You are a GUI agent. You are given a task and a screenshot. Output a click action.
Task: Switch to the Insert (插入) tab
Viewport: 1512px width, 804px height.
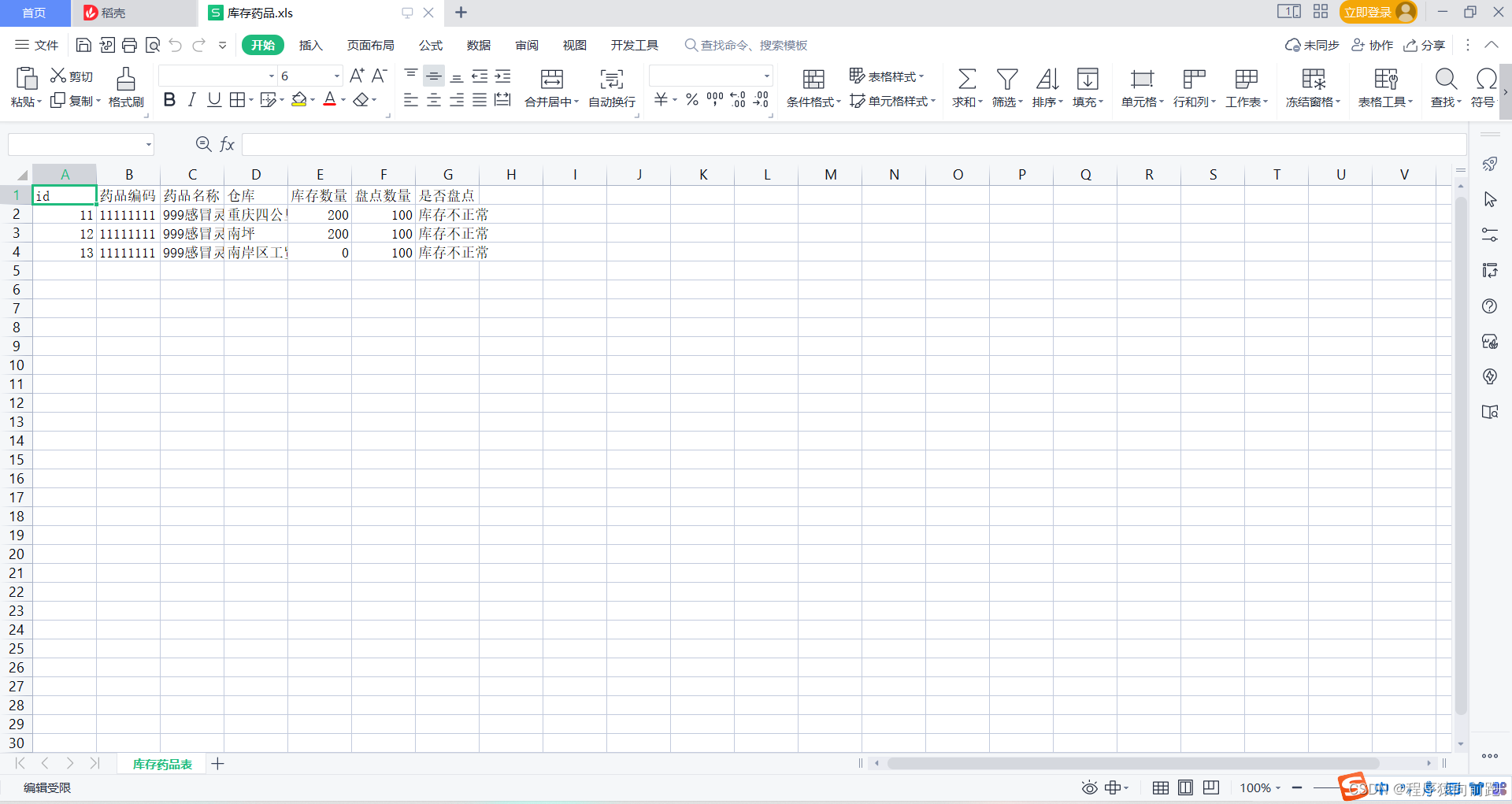(x=311, y=45)
